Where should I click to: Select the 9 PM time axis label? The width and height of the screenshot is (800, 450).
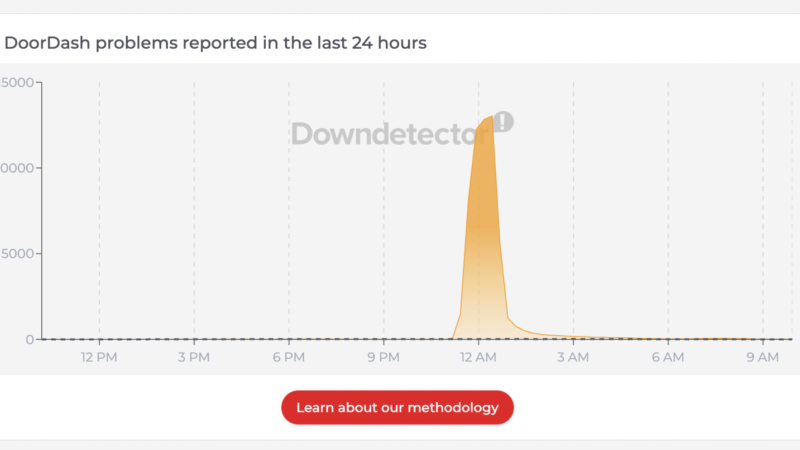[384, 357]
